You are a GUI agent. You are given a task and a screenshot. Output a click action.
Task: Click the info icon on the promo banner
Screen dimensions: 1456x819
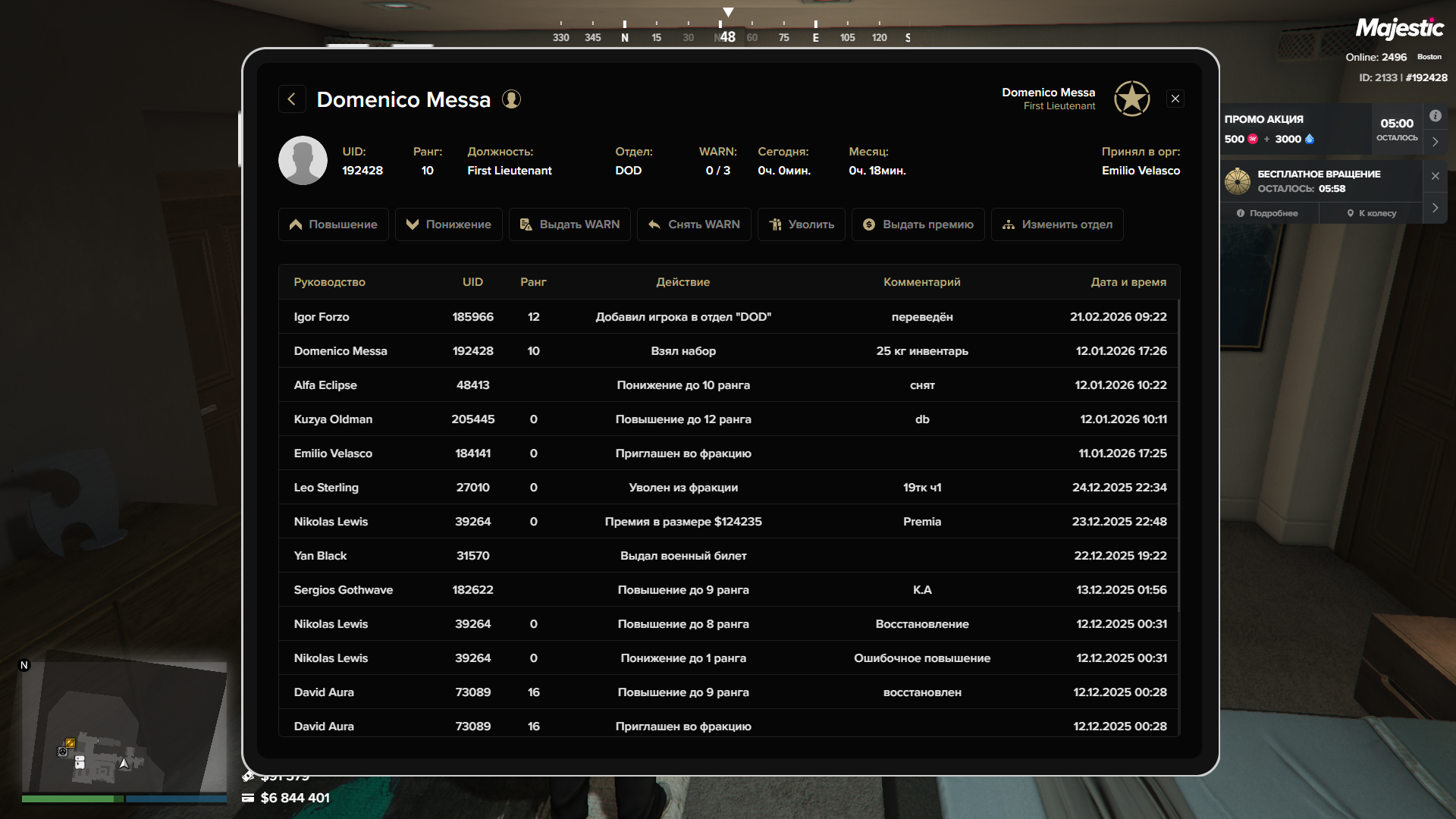point(1435,116)
